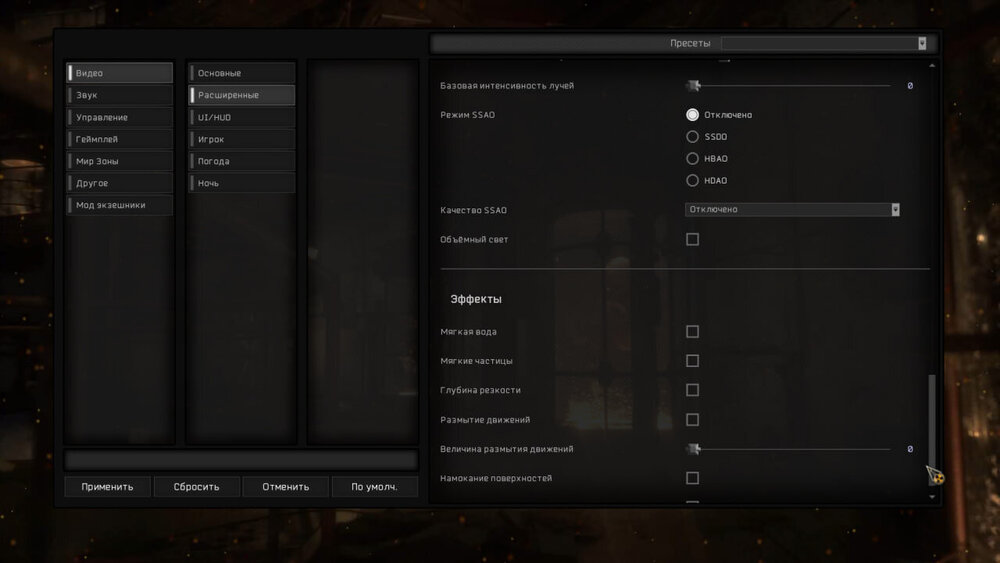
Task: Click the Отменить button
Action: coord(286,486)
